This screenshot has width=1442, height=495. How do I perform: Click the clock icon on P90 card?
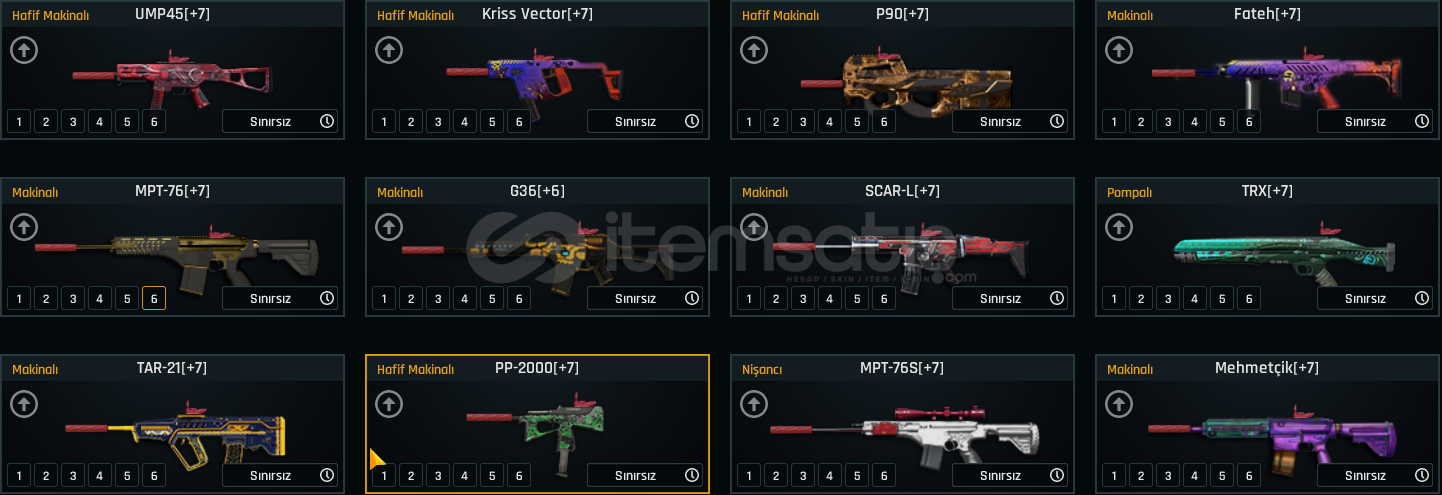1057,121
